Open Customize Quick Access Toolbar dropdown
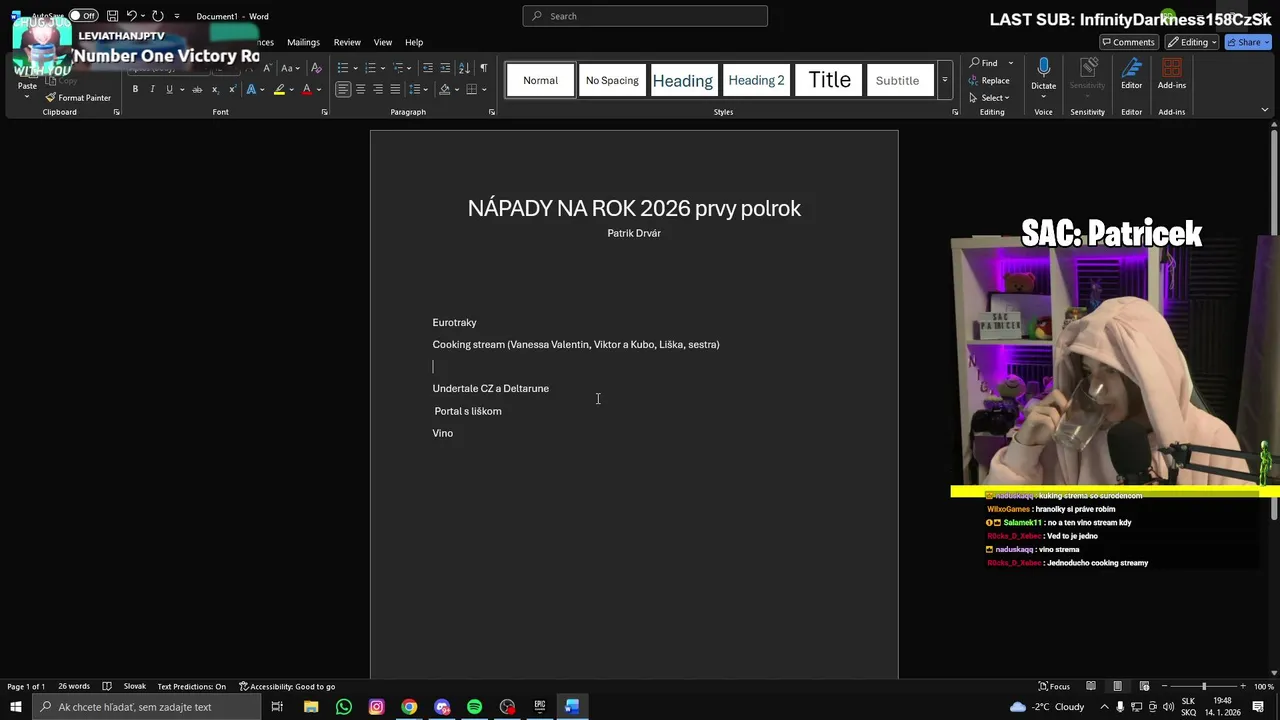The image size is (1280, 720). 177,16
